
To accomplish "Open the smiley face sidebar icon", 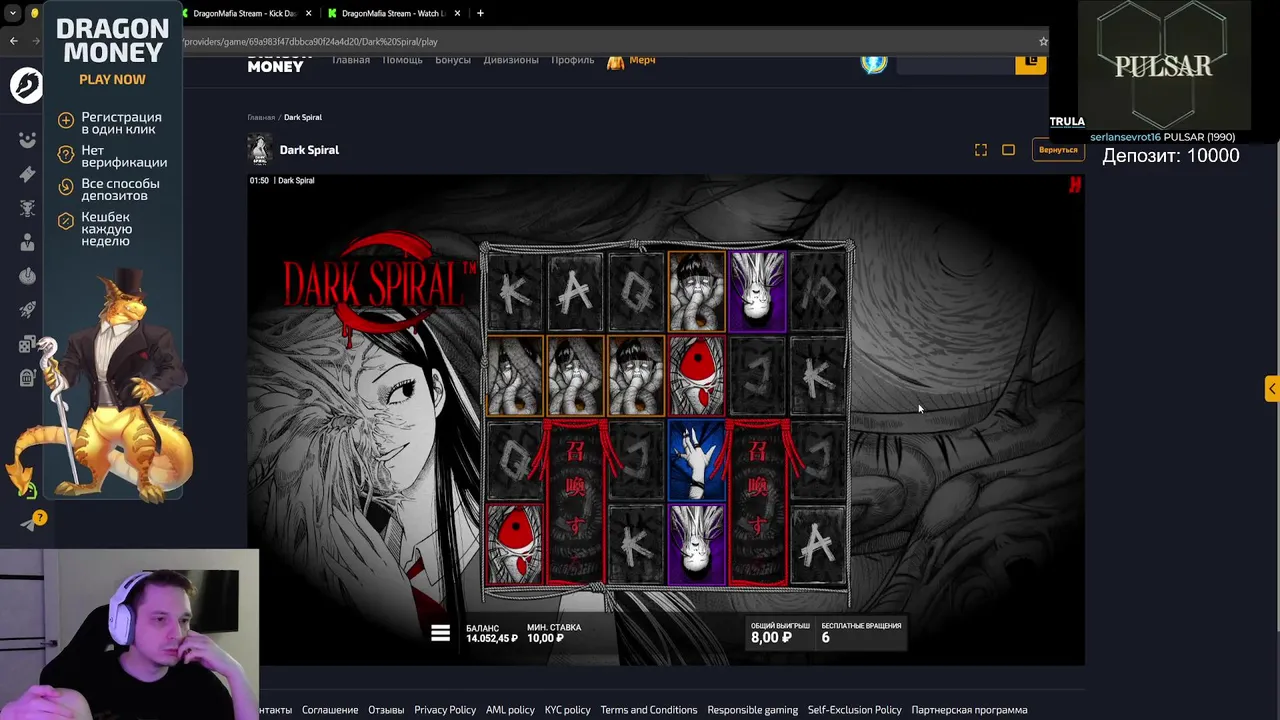I will click(27, 140).
